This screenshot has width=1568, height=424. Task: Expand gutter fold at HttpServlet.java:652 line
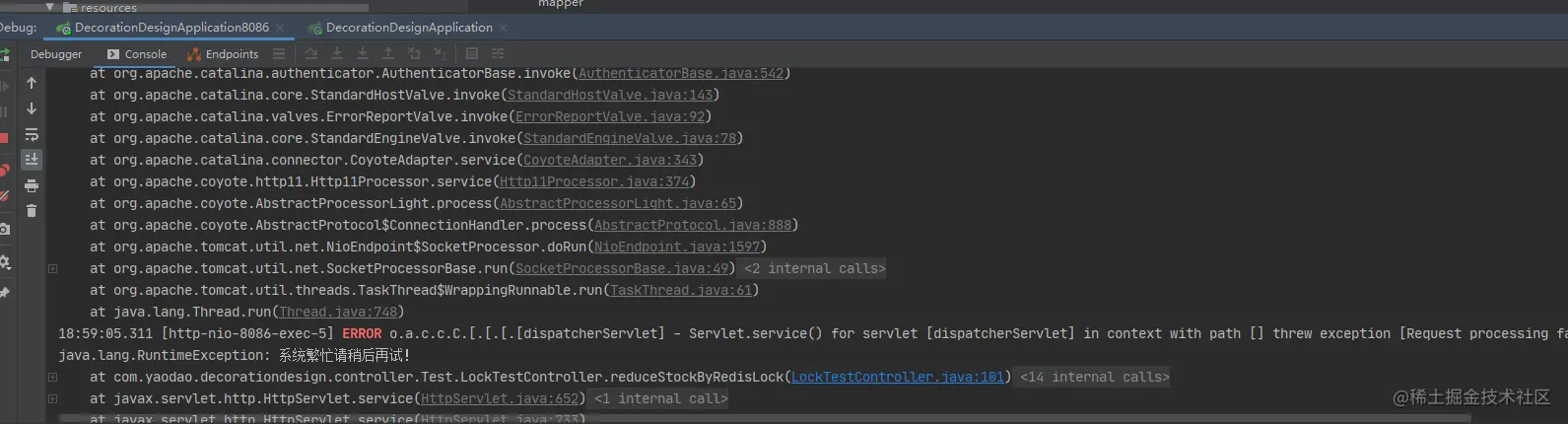[x=52, y=398]
